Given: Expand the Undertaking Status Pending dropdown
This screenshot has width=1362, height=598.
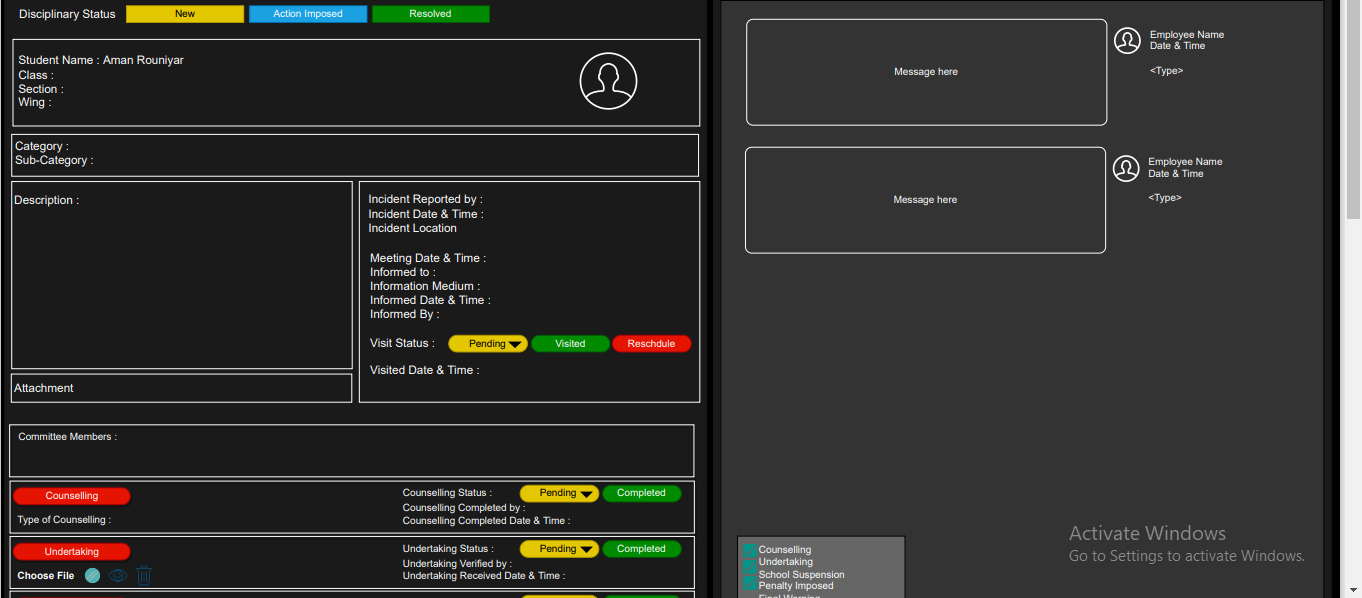Looking at the screenshot, I should pos(559,549).
